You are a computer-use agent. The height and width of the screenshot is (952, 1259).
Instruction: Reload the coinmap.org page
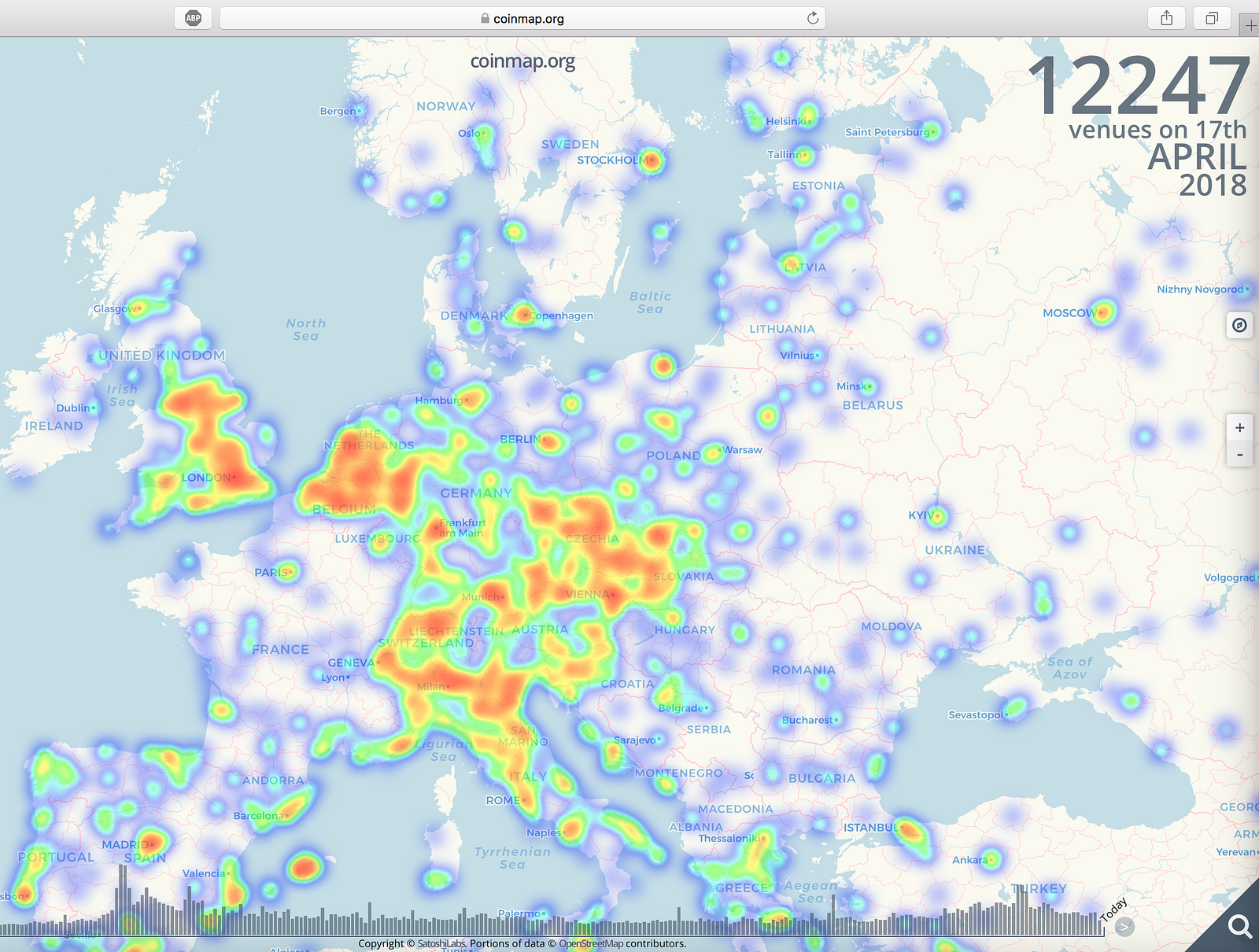coord(813,18)
